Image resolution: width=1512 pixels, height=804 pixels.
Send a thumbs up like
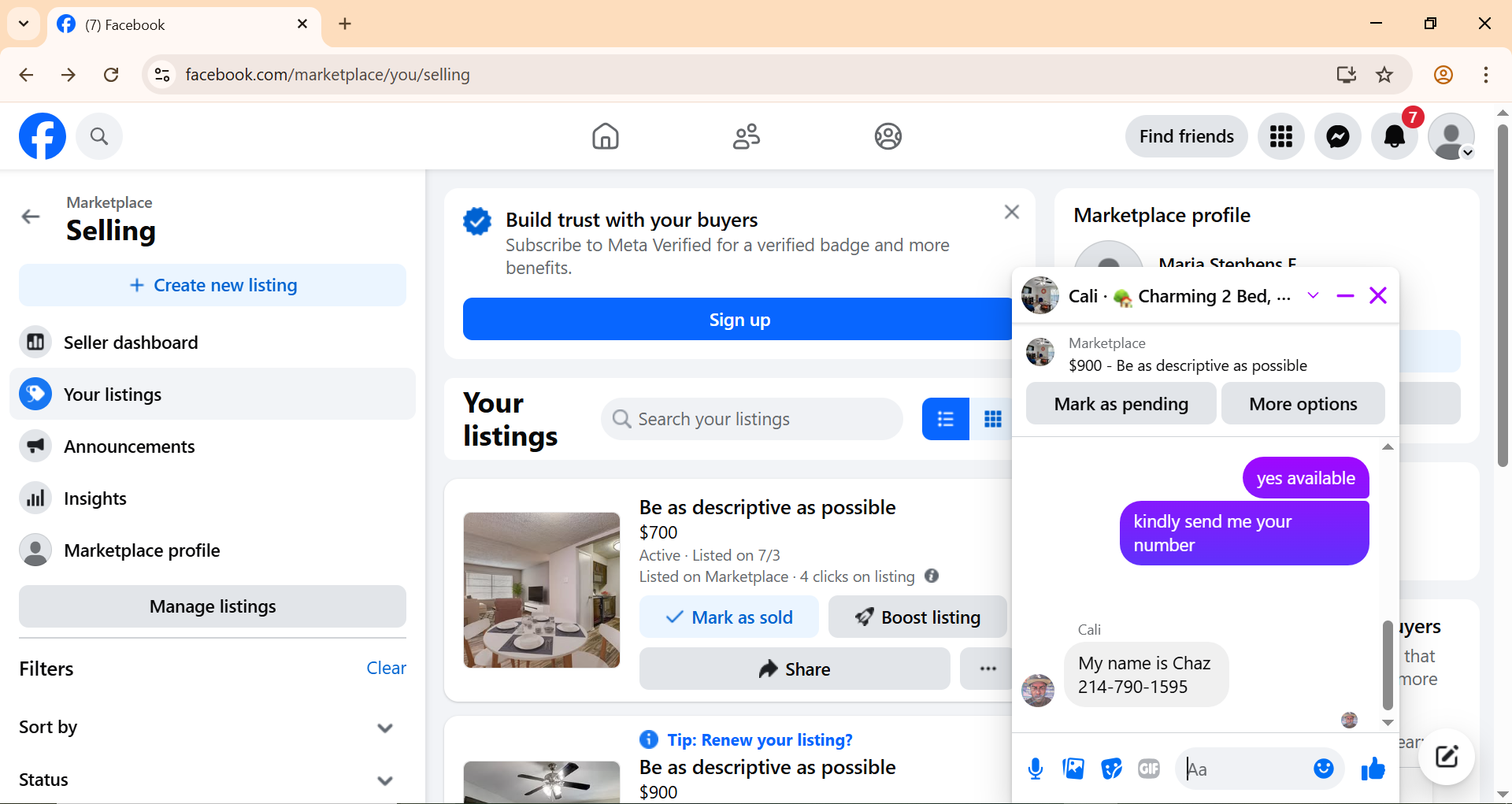[1373, 769]
